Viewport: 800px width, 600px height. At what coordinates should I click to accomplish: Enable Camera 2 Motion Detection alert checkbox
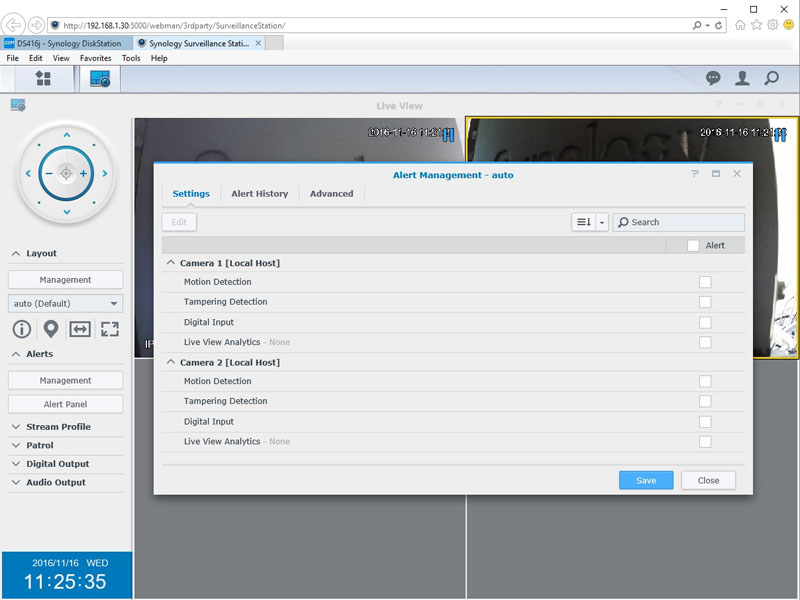point(705,382)
